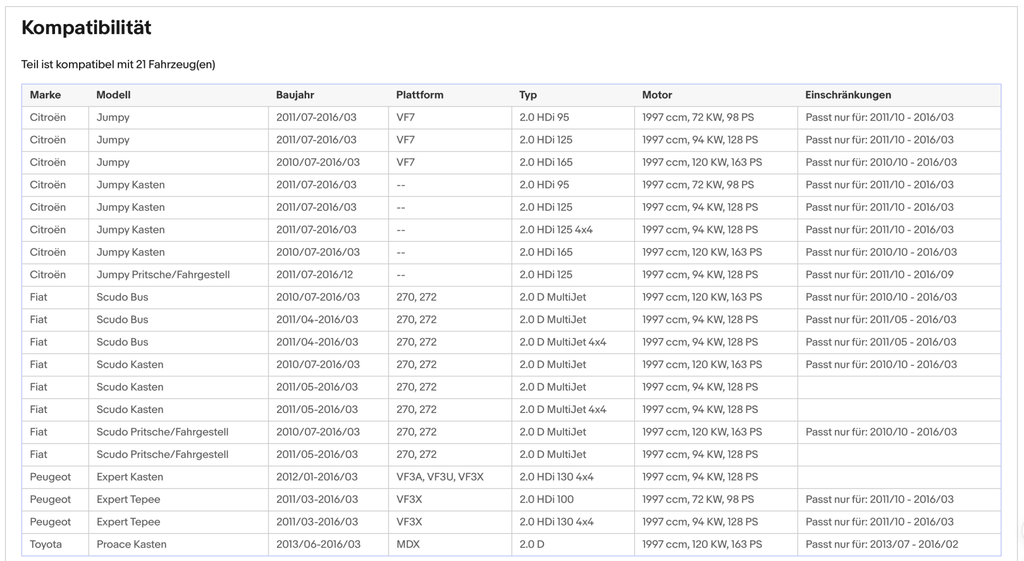This screenshot has height=561, width=1024.
Task: Click the Typ column header
Action: [528, 95]
